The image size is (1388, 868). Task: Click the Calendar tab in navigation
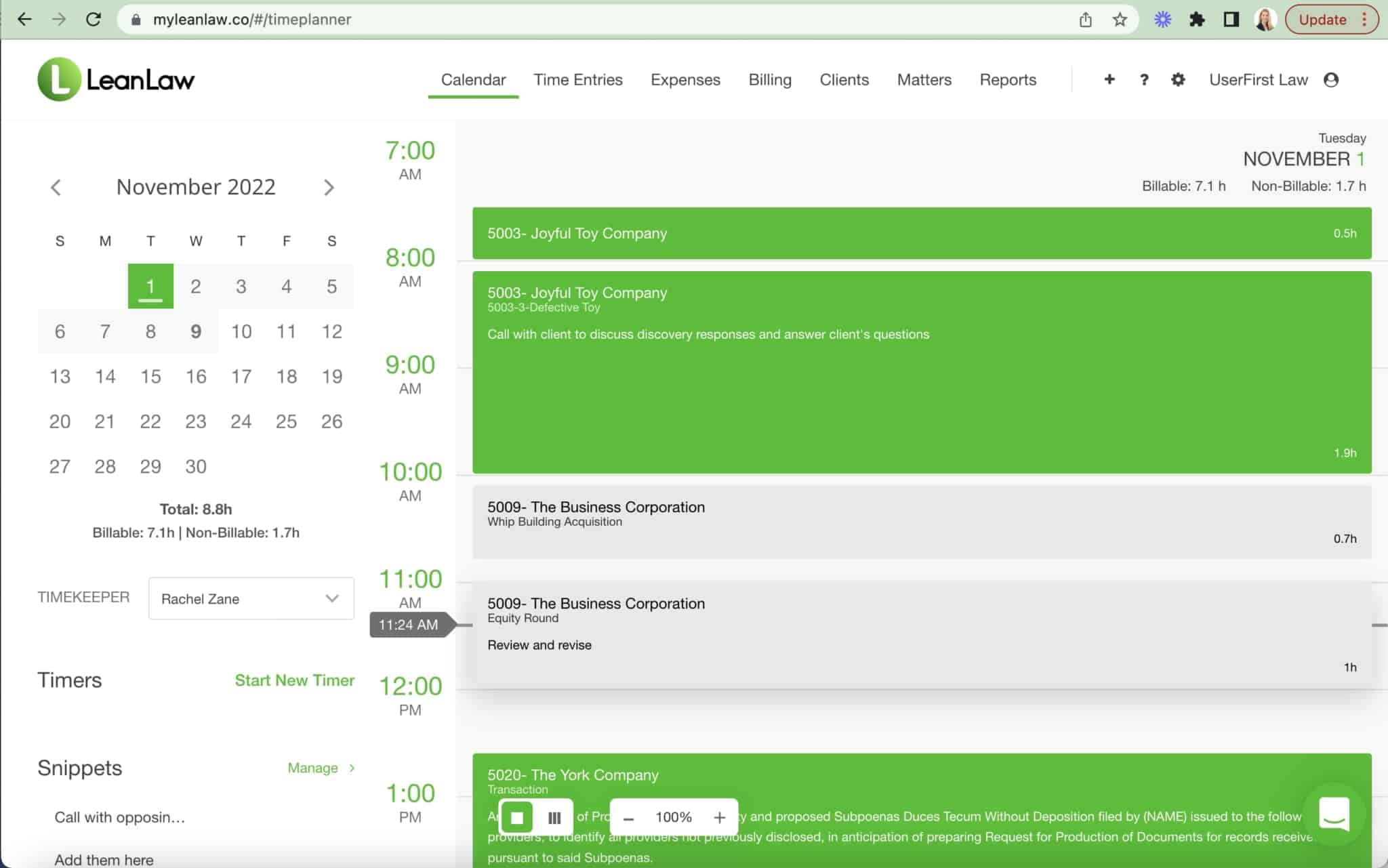474,79
